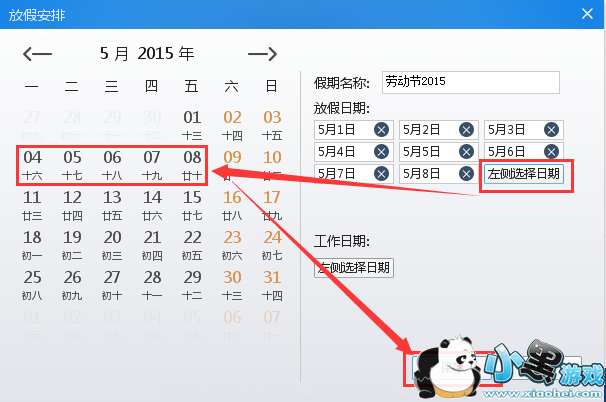Screen dimensions: 606x402
Task: Select May 18 on the calendar
Action: (32, 245)
